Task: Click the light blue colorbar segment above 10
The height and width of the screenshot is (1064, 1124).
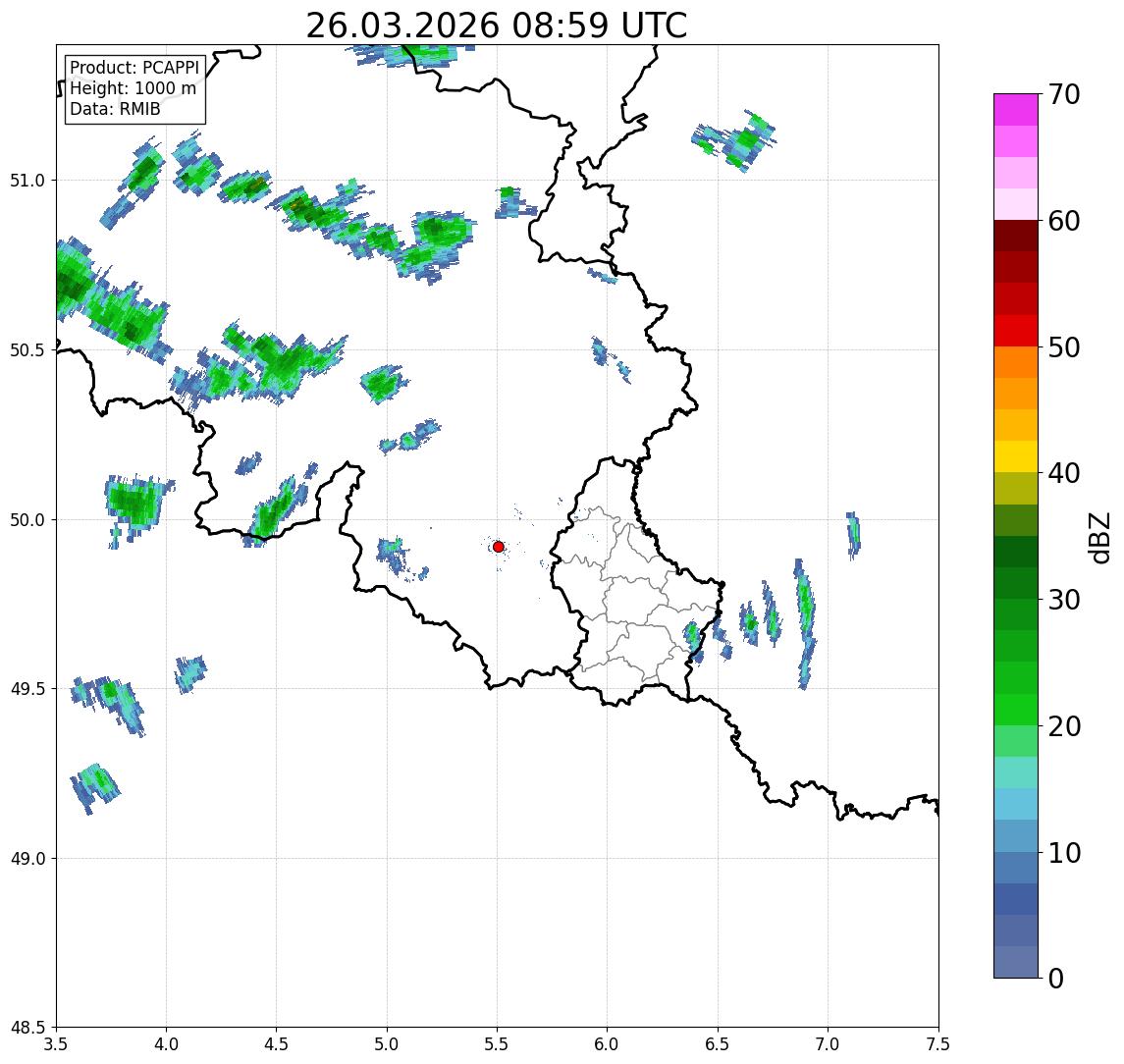Action: [1016, 804]
